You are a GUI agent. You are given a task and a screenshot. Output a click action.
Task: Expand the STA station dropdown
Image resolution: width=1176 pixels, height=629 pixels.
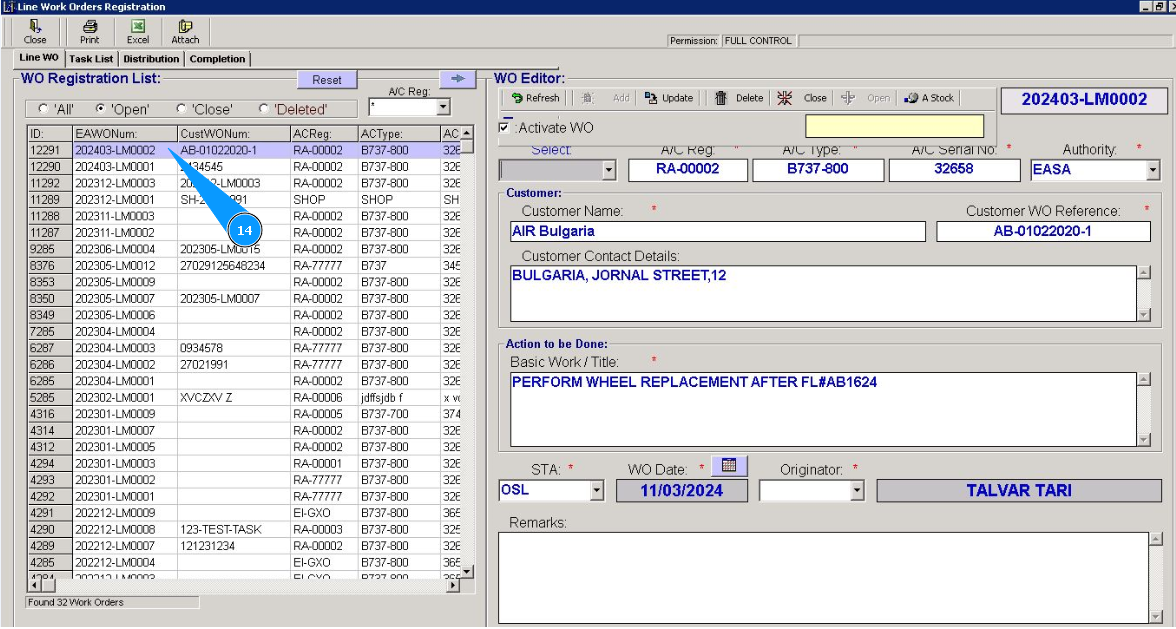point(597,491)
